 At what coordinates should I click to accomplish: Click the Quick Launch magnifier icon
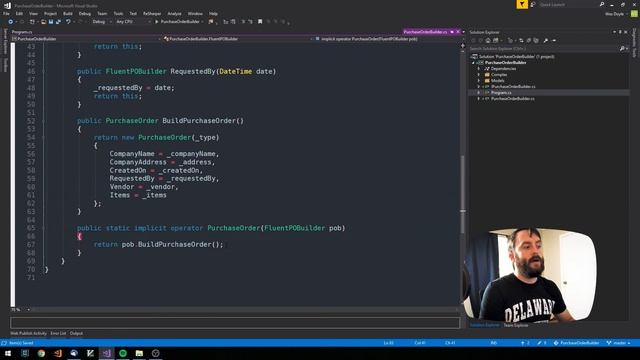602,4
